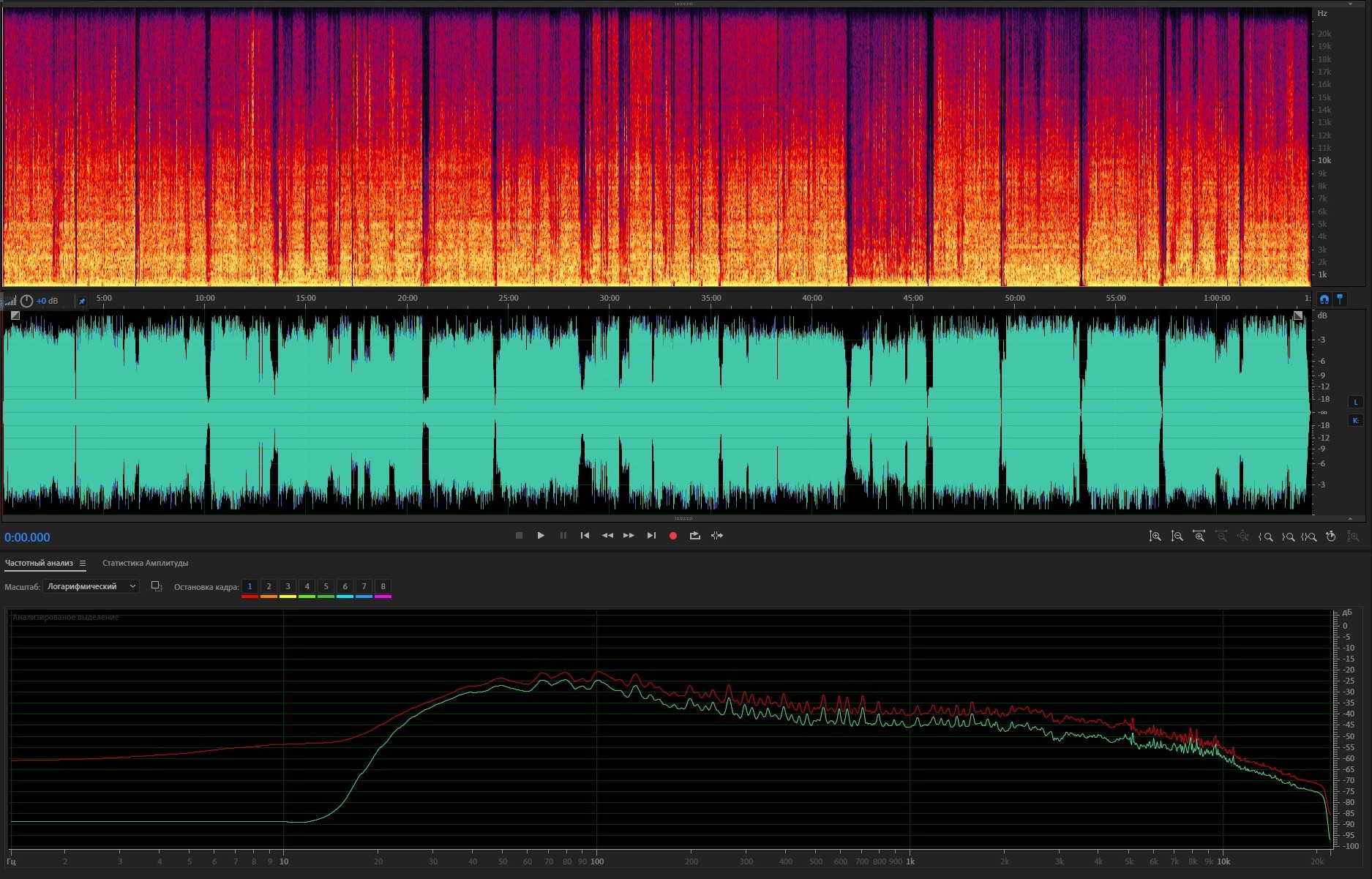
Task: Click the +0 dB gain value
Action: pos(48,301)
